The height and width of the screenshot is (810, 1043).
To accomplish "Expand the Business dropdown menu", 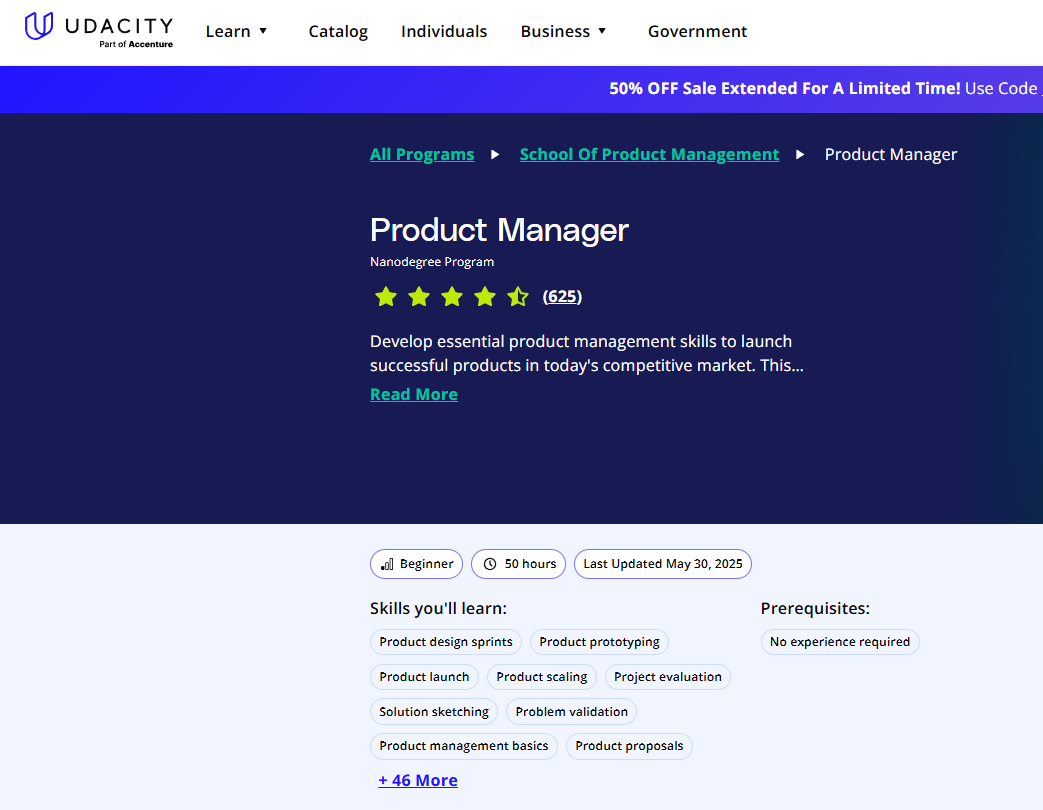I will pyautogui.click(x=563, y=31).
